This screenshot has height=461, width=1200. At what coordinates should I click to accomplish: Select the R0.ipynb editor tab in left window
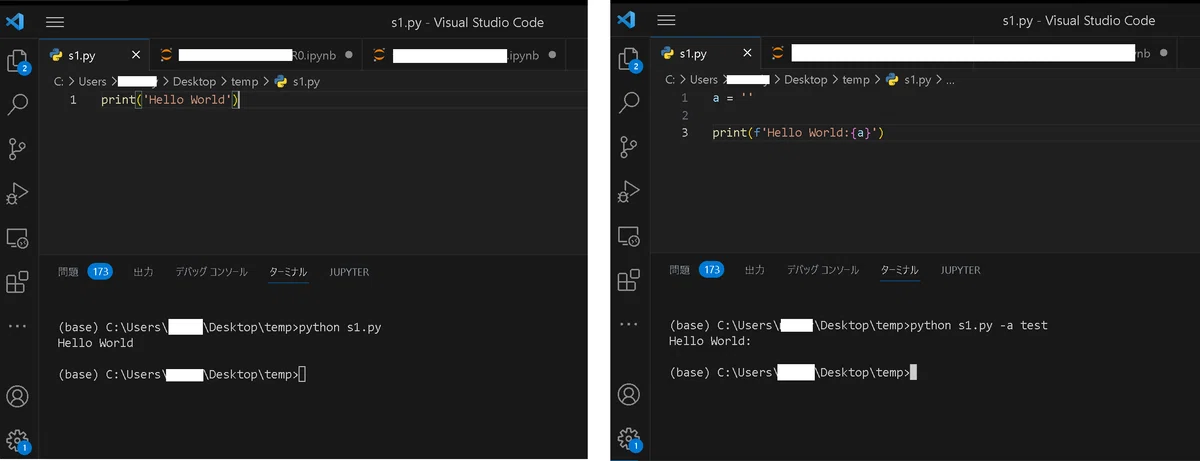pyautogui.click(x=255, y=56)
